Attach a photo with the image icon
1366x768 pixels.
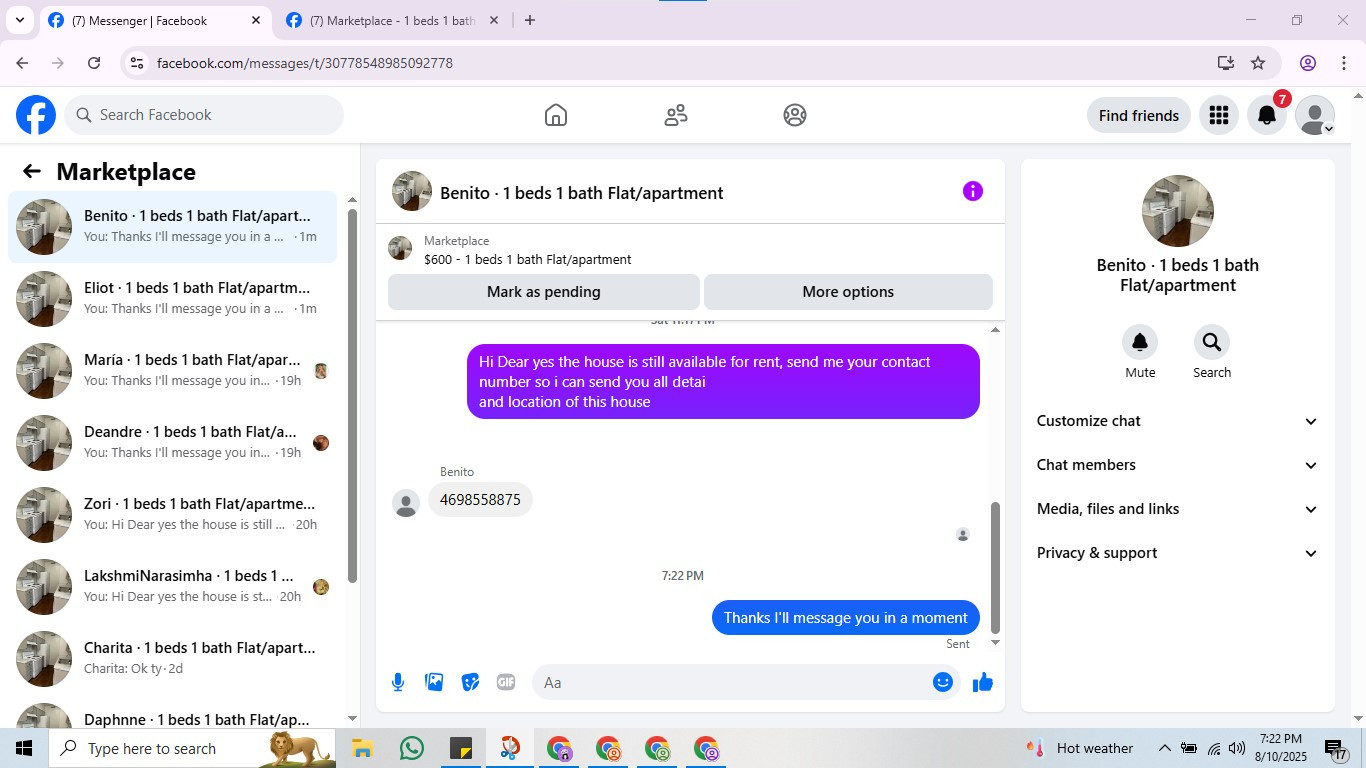point(434,682)
